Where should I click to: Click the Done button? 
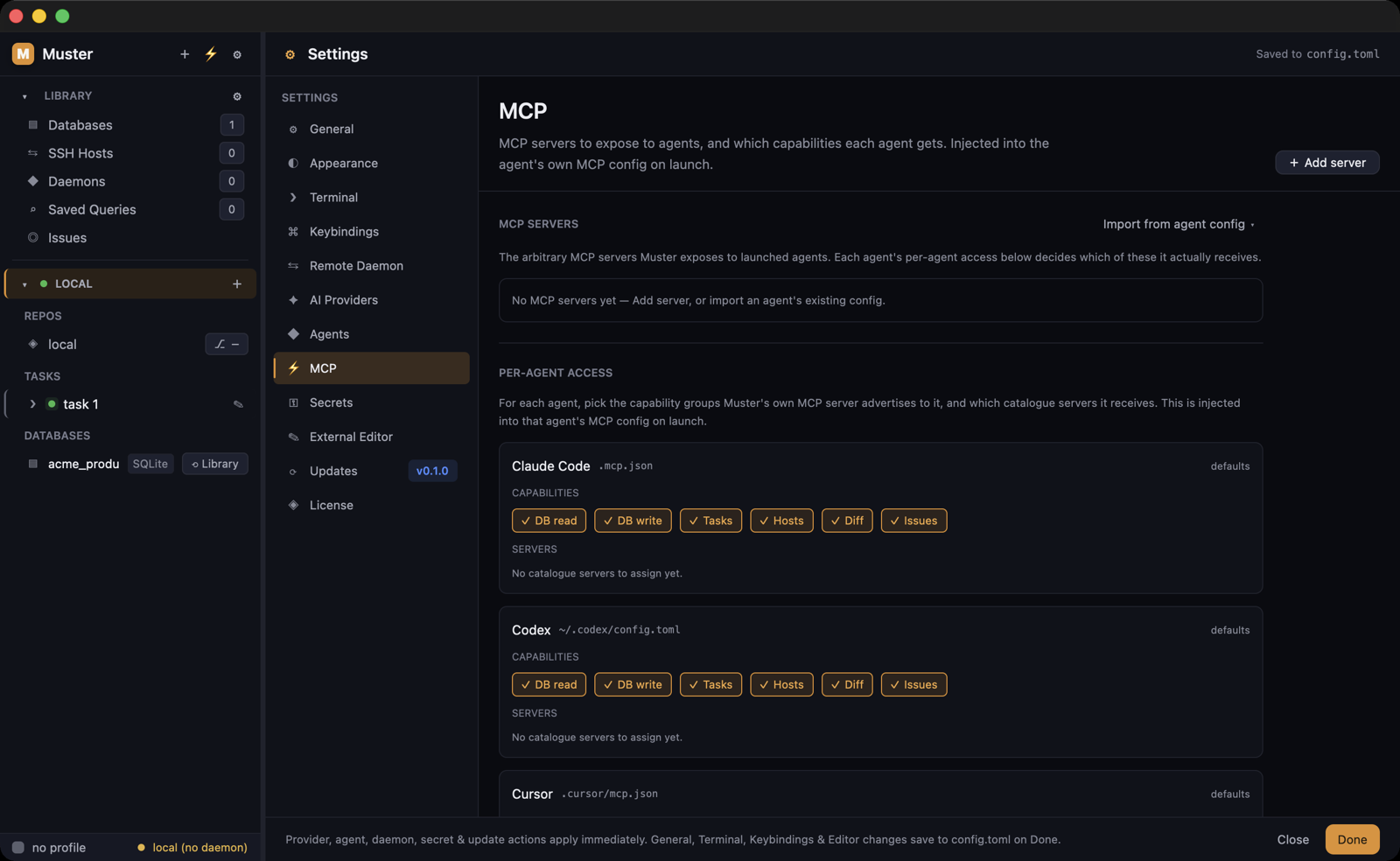pyautogui.click(x=1352, y=839)
